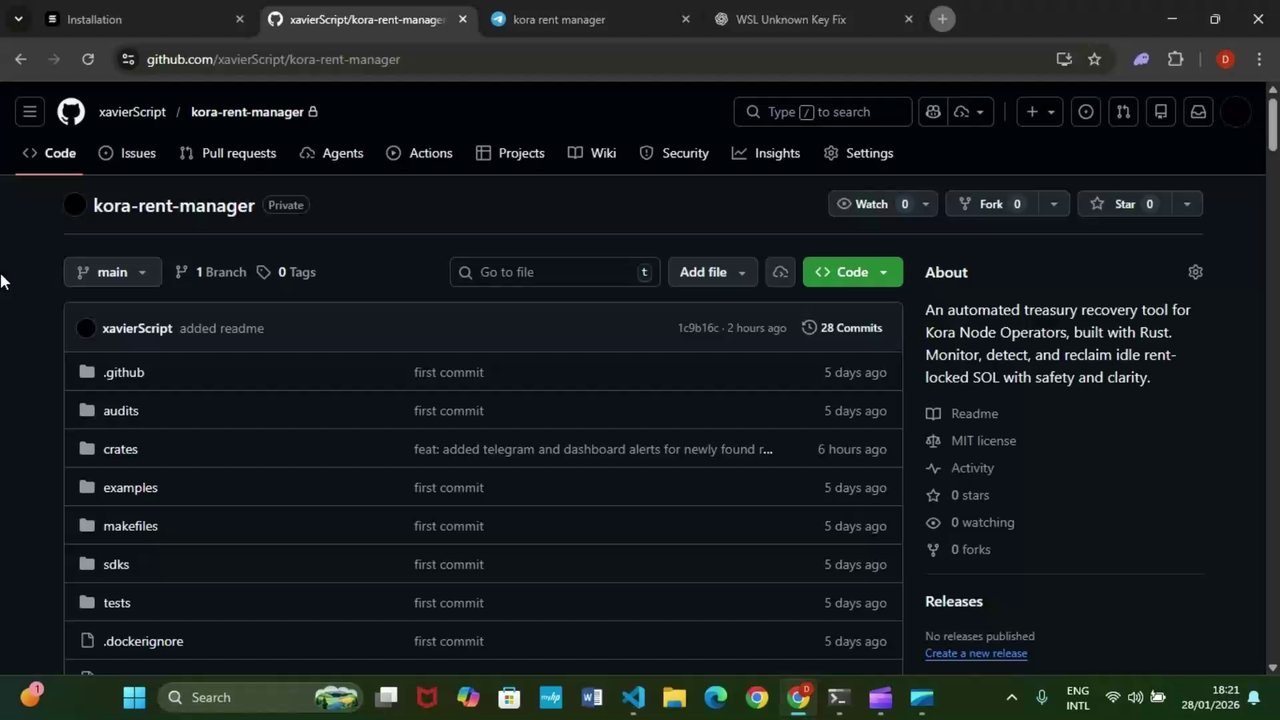Open the Windows Start menu
The height and width of the screenshot is (720, 1280).
click(x=134, y=697)
